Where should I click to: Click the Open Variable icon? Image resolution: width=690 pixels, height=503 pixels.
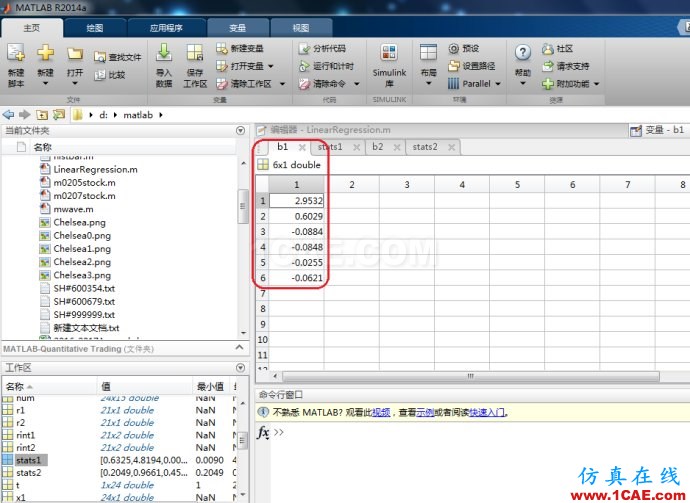coord(222,66)
